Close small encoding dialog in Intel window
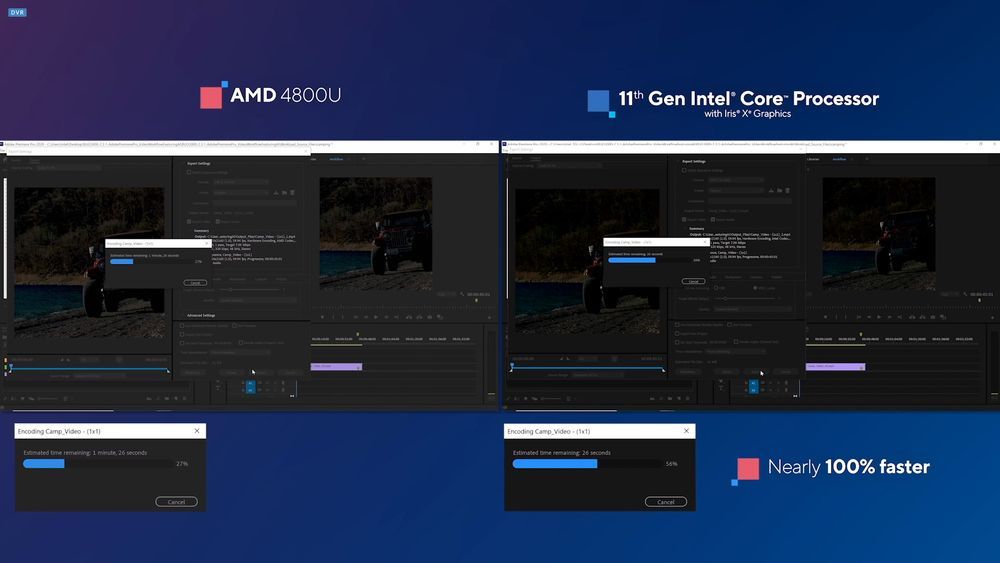Viewport: 1000px width, 563px height. (x=705, y=242)
